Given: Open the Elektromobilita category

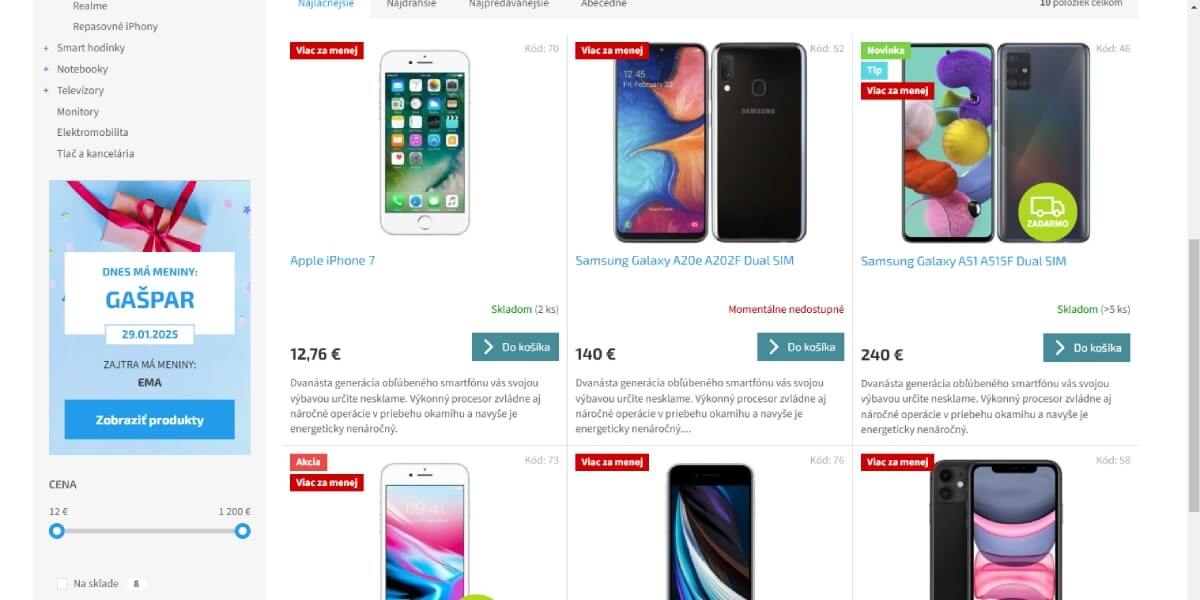Looking at the screenshot, I should (x=93, y=132).
